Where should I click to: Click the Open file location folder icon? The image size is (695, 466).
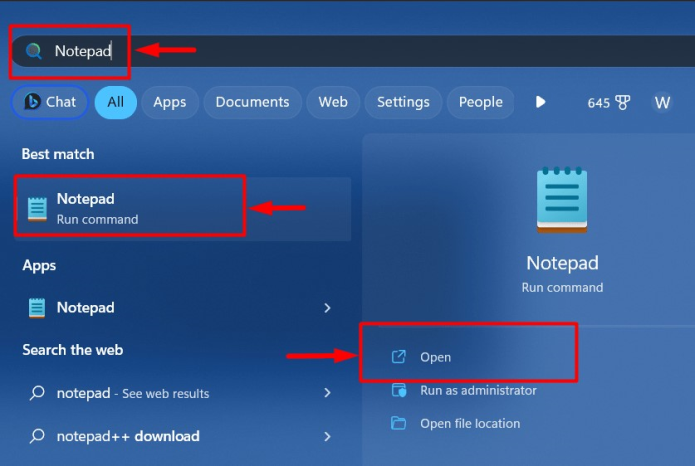(x=398, y=423)
